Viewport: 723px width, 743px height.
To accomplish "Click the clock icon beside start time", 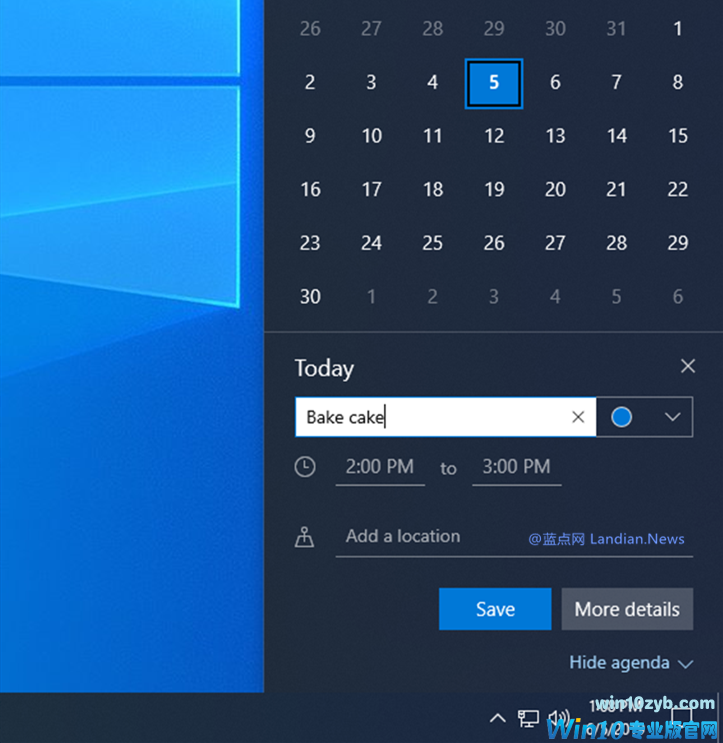I will (305, 467).
